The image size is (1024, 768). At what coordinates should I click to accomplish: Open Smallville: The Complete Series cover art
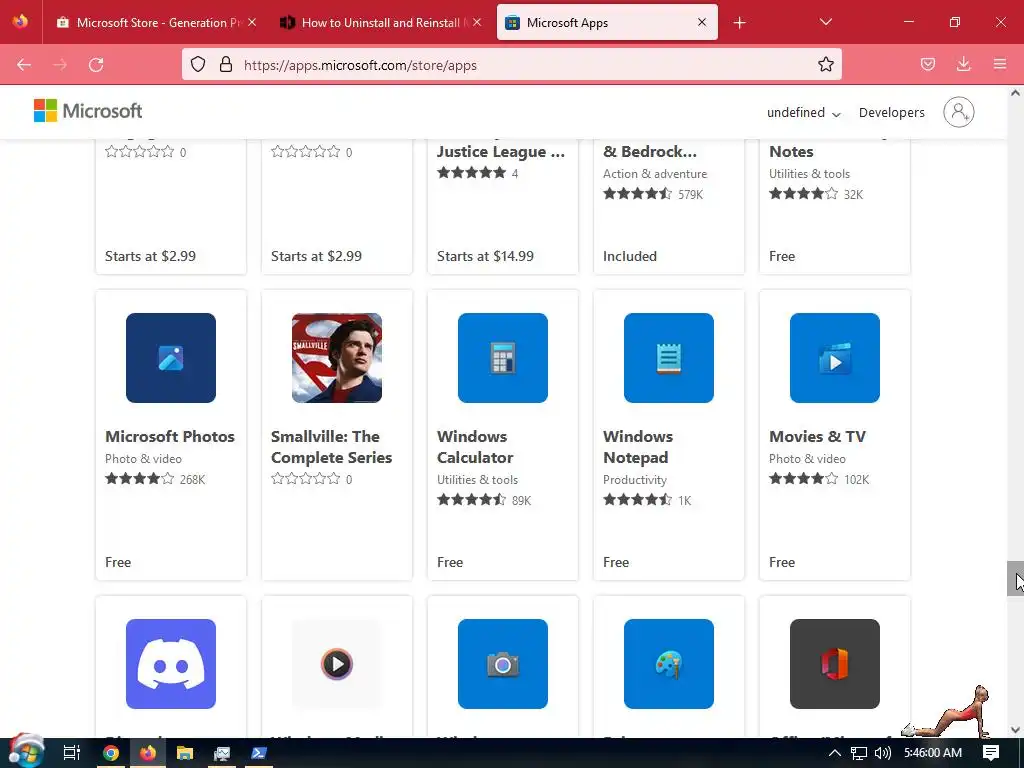[x=336, y=358]
